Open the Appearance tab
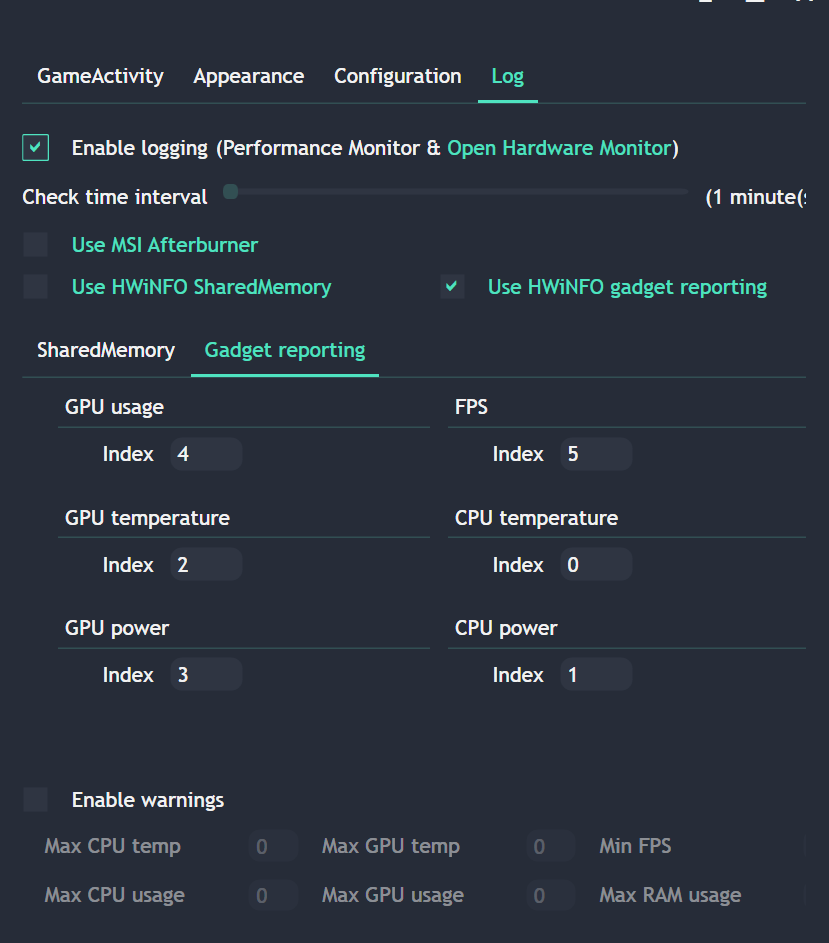829x943 pixels. (248, 76)
